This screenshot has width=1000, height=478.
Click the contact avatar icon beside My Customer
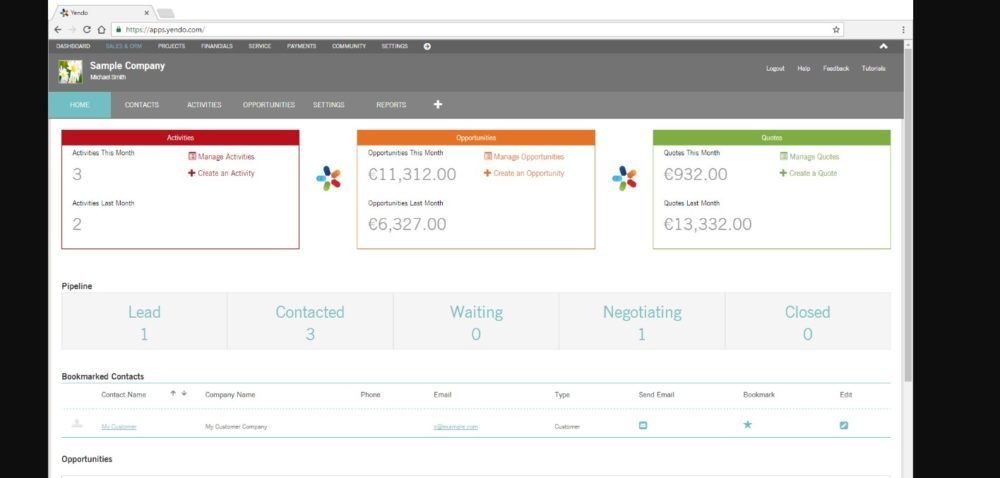click(x=77, y=425)
